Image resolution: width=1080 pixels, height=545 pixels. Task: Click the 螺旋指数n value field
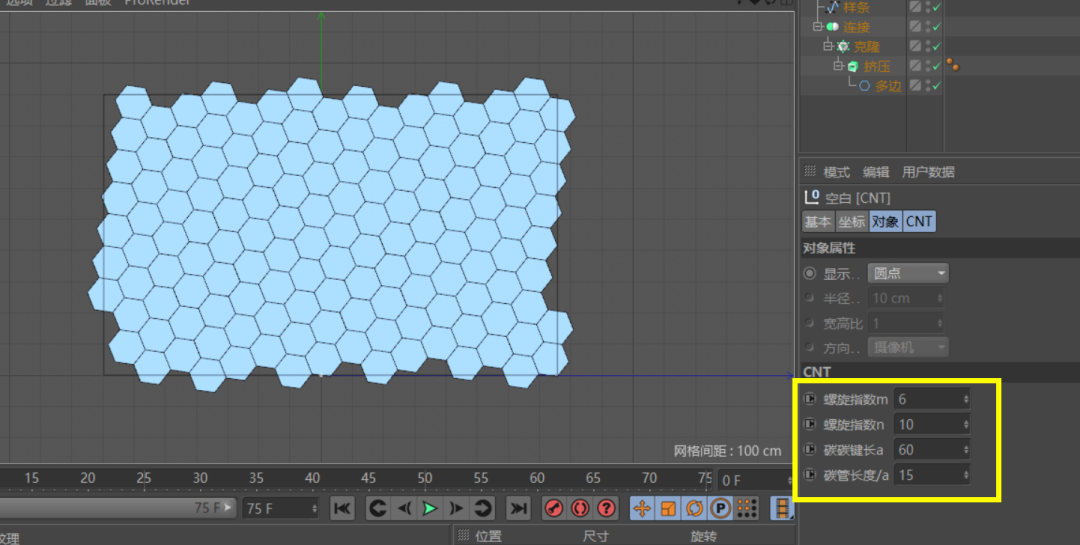pos(932,424)
